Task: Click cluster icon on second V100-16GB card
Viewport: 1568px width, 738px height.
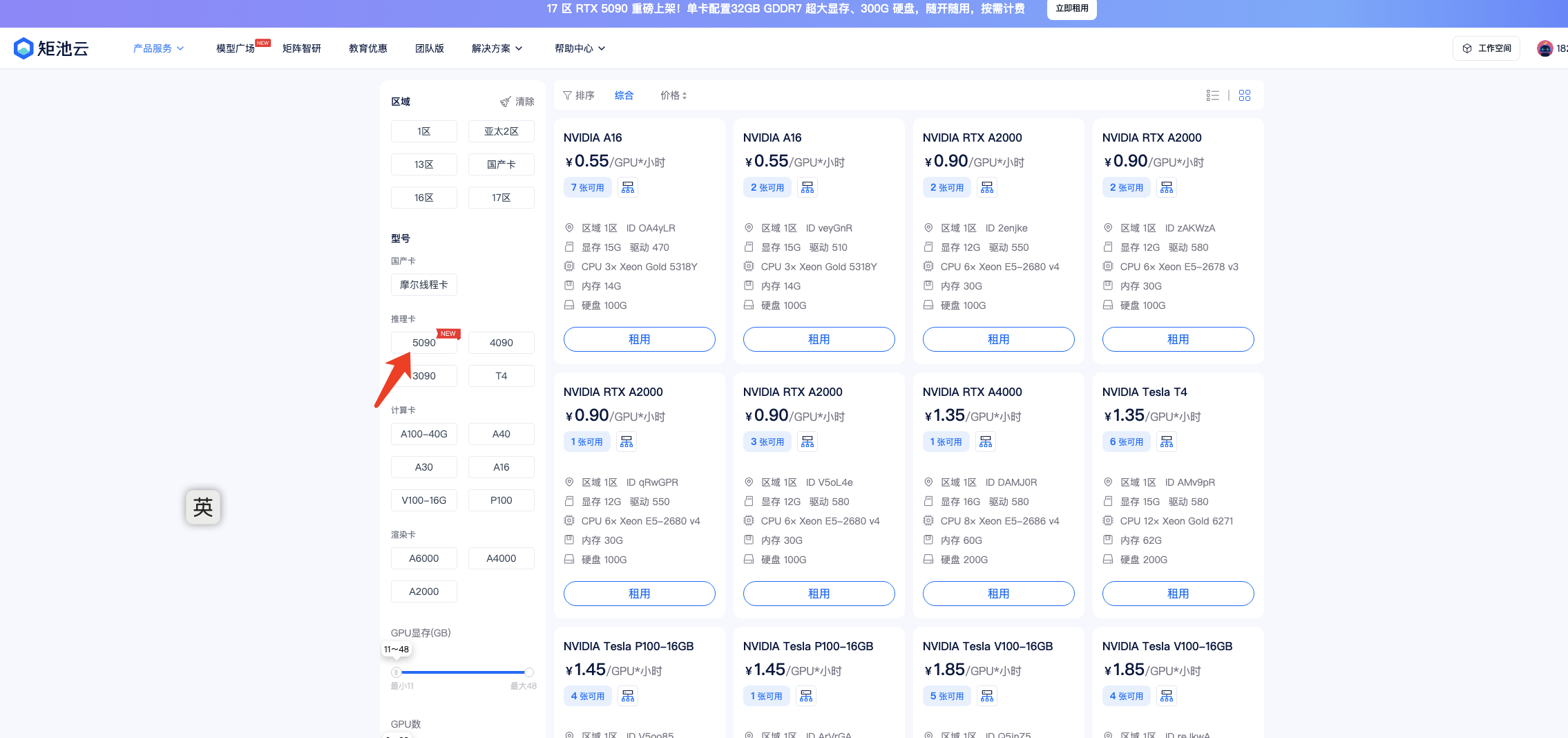Action: tap(1167, 696)
